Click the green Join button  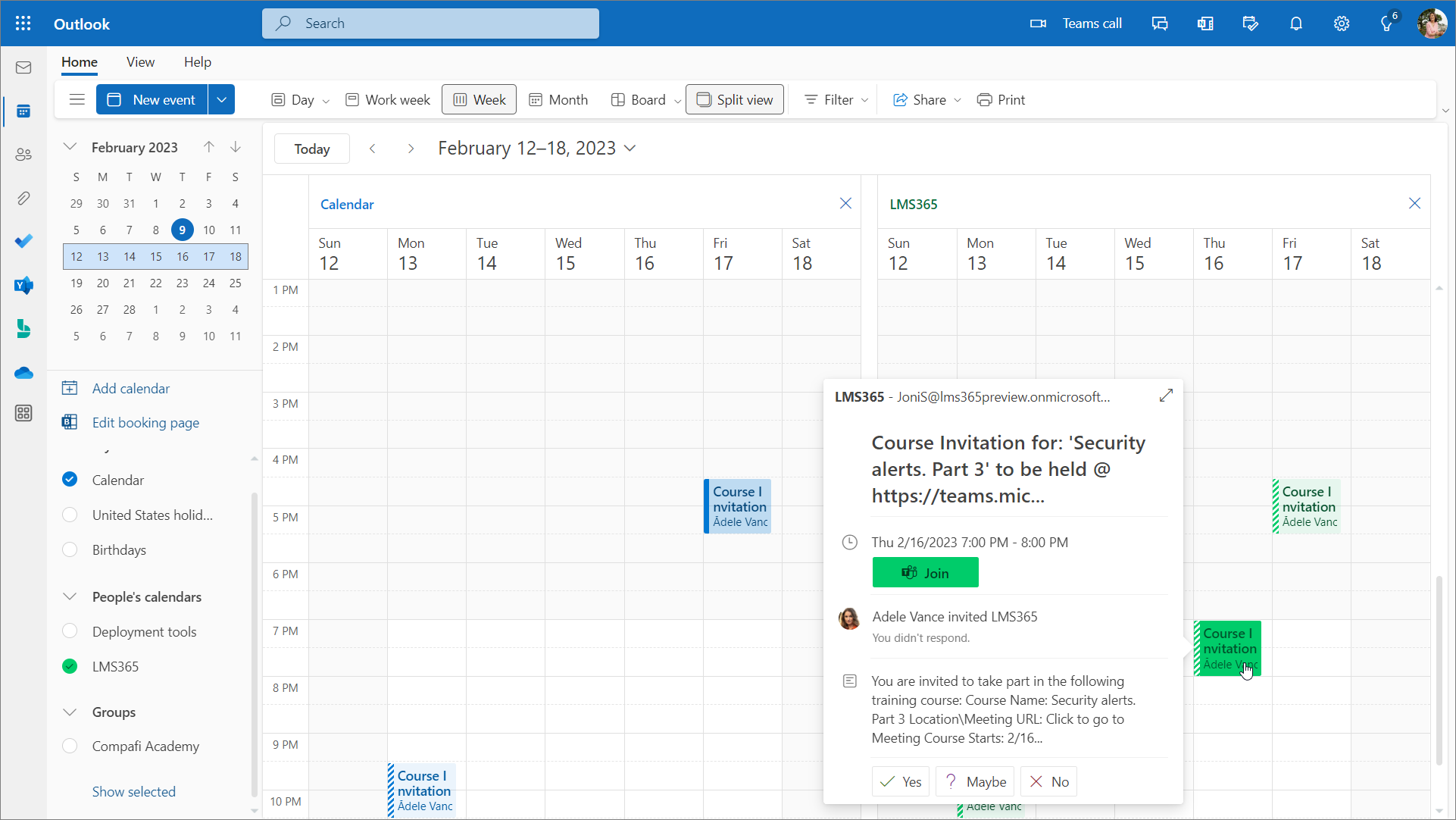925,573
